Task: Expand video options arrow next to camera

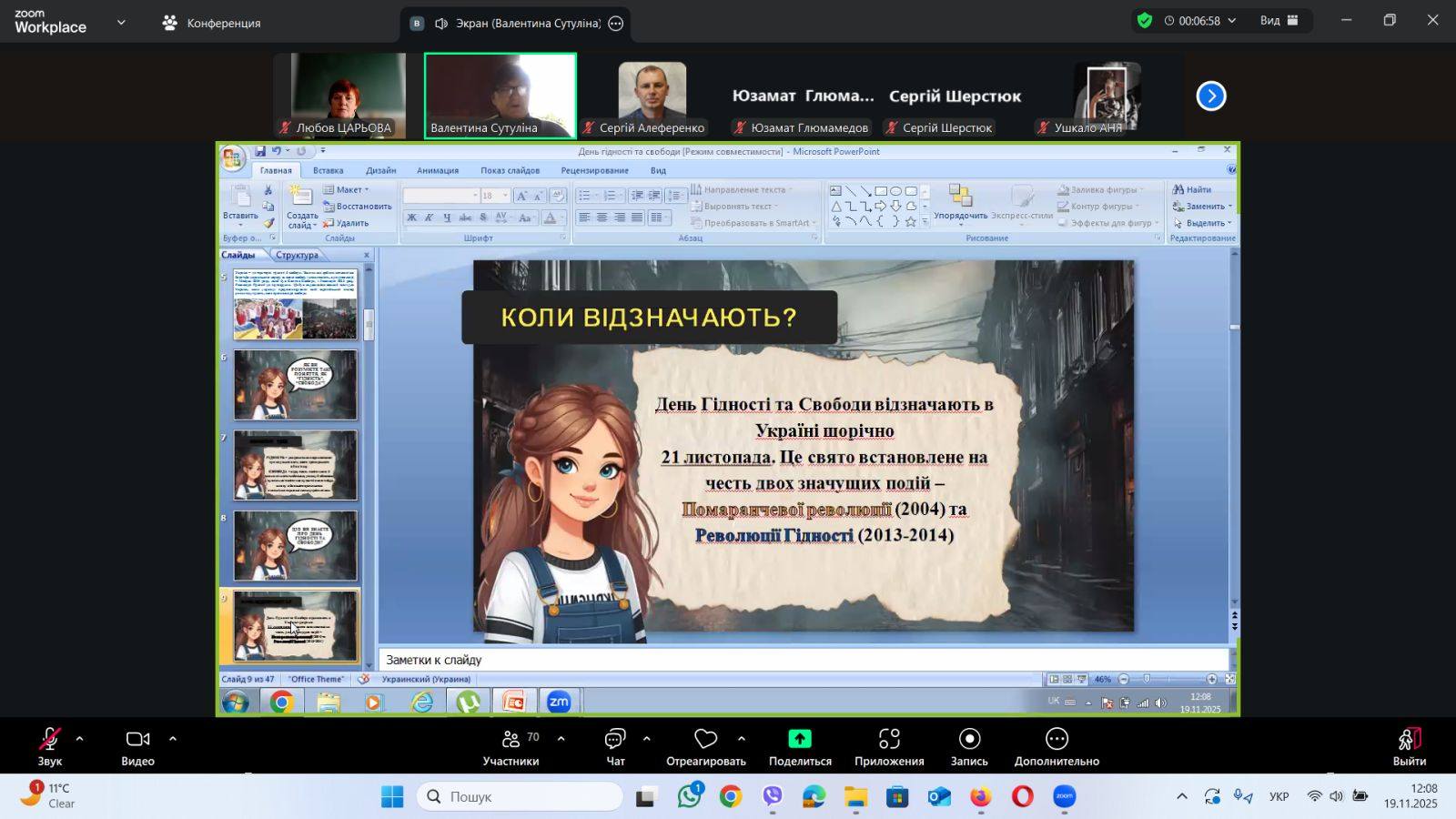Action: [x=173, y=739]
